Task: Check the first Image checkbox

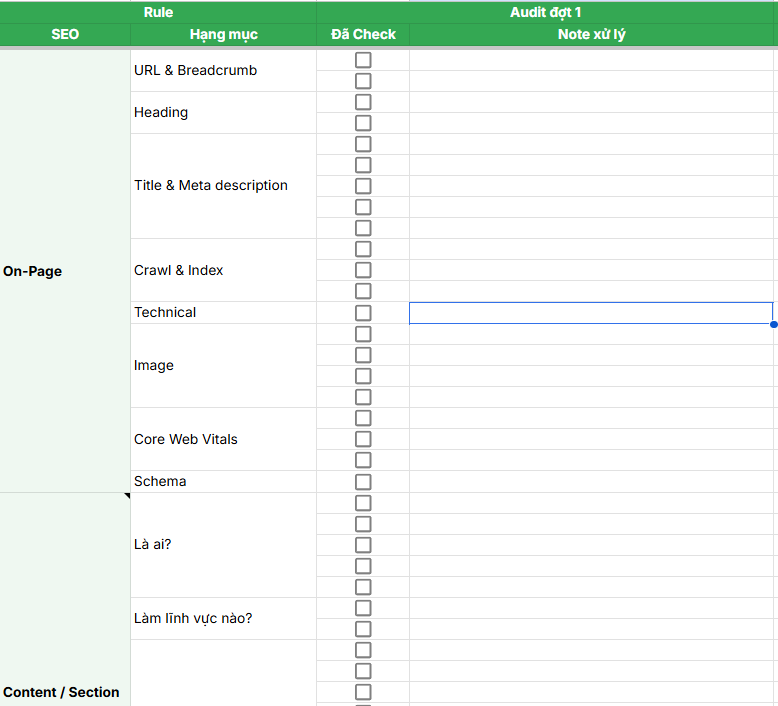Action: 363,334
